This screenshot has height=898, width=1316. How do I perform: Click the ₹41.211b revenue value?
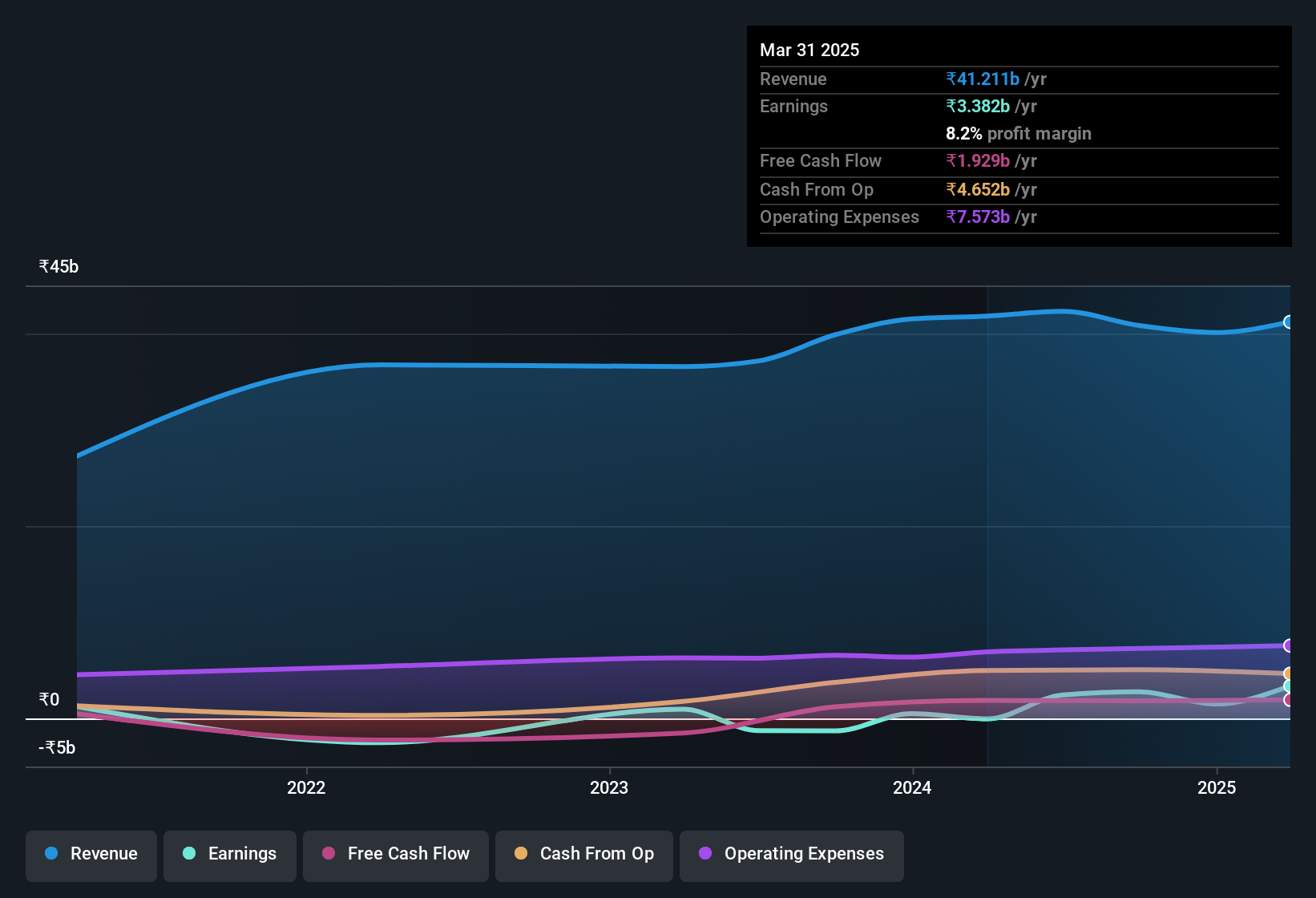pyautogui.click(x=983, y=79)
